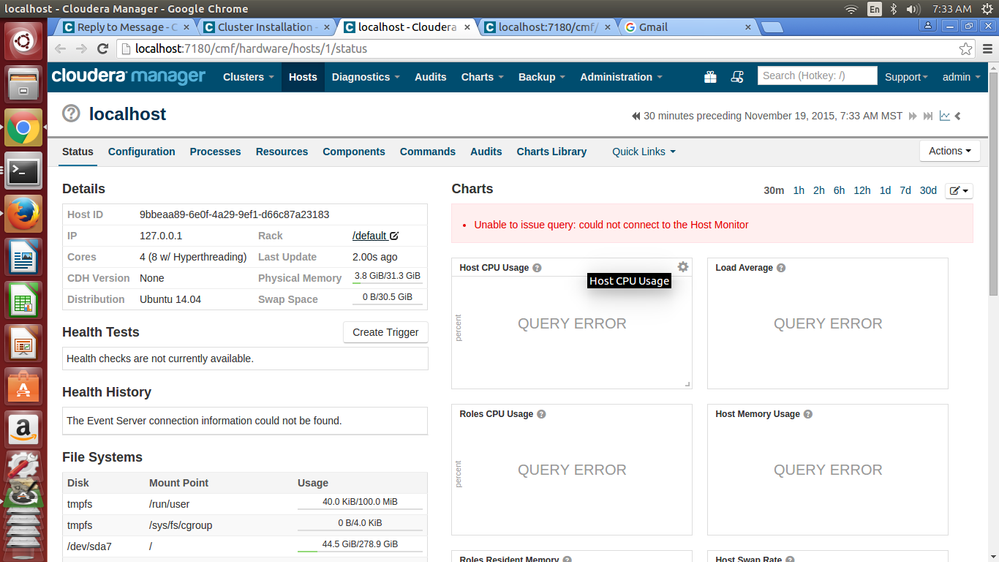Switch to the Processes tab
Screen dimensions: 999x562
215,152
